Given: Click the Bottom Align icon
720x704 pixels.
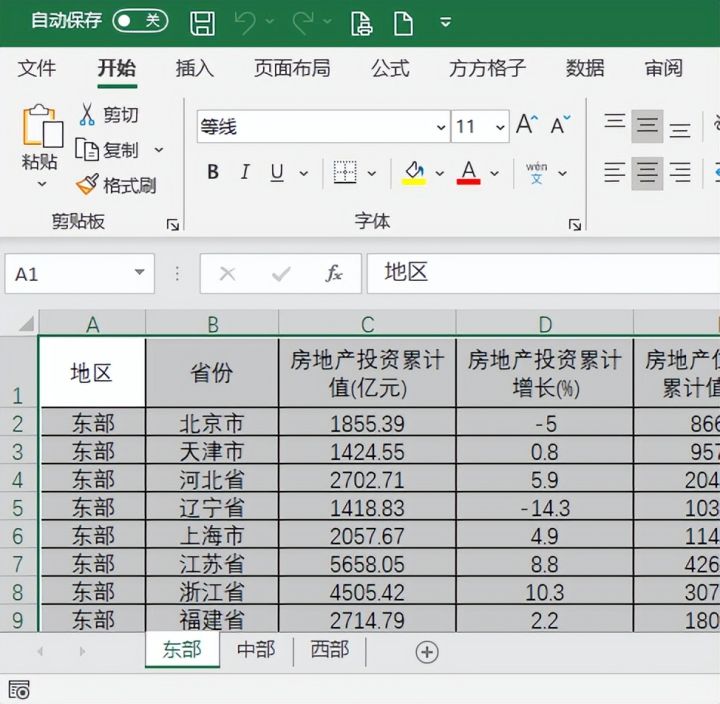Looking at the screenshot, I should coord(680,129).
